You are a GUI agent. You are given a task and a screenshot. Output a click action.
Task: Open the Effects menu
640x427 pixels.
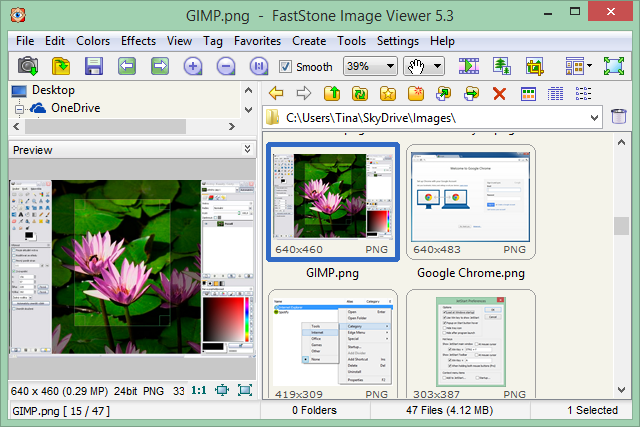(x=138, y=41)
